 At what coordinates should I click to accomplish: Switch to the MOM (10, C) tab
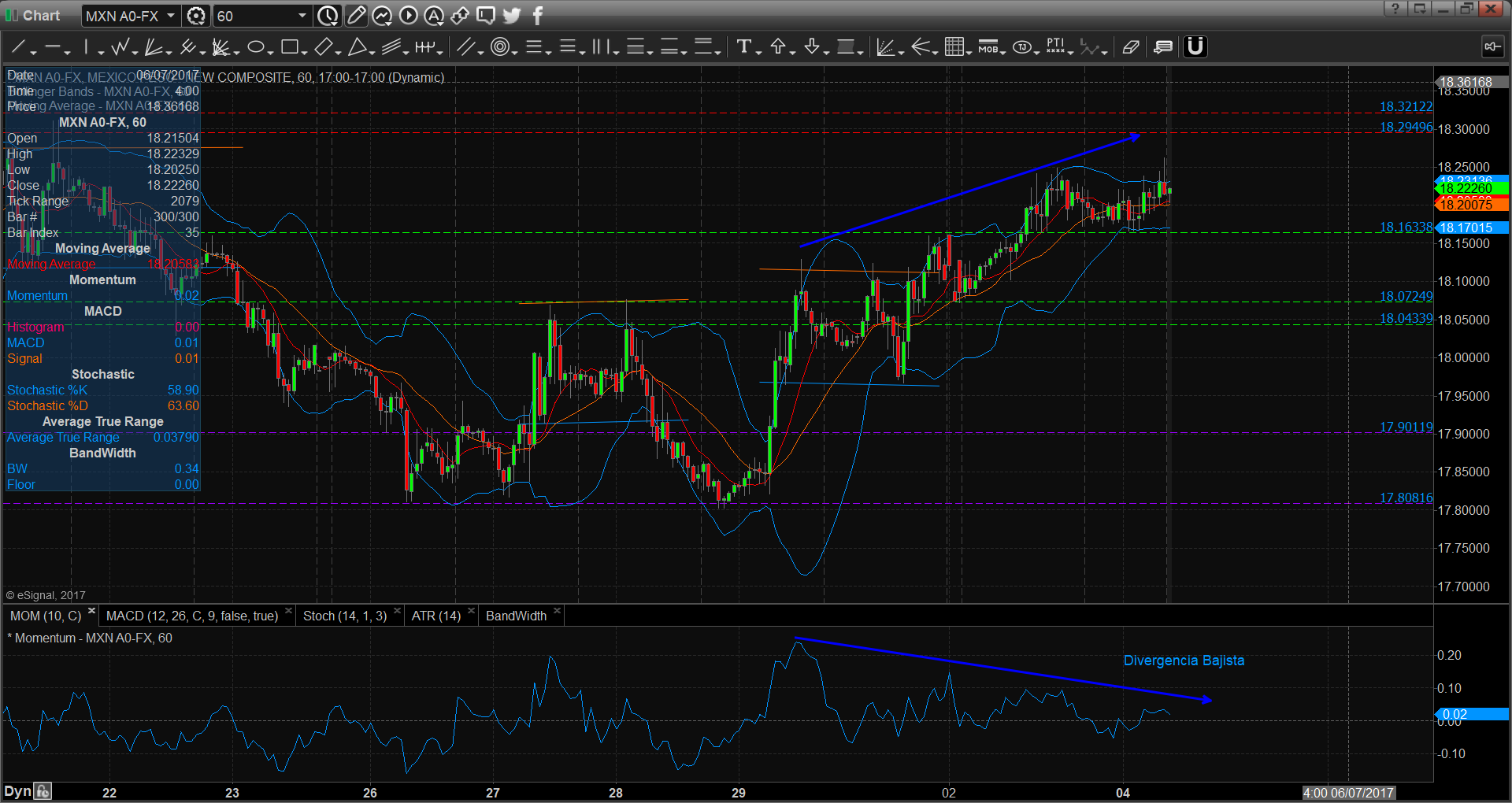point(45,616)
